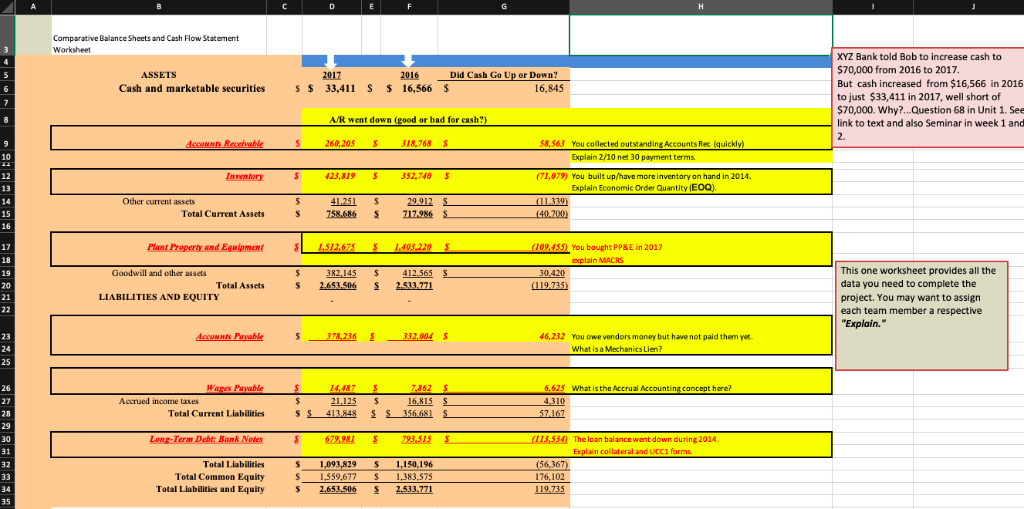
Task: Click the 'Cash and marketable securities' cell
Action: click(x=192, y=88)
